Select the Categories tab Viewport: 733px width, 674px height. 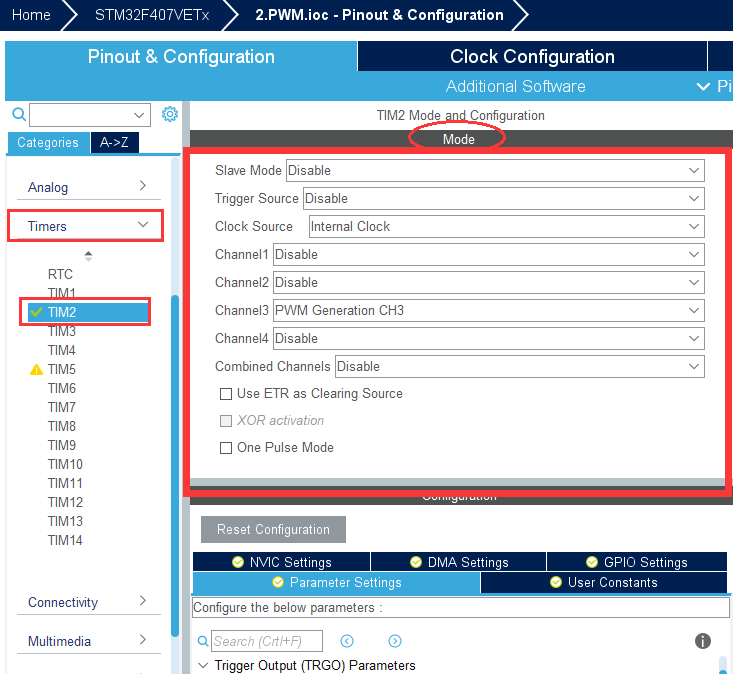pos(48,143)
